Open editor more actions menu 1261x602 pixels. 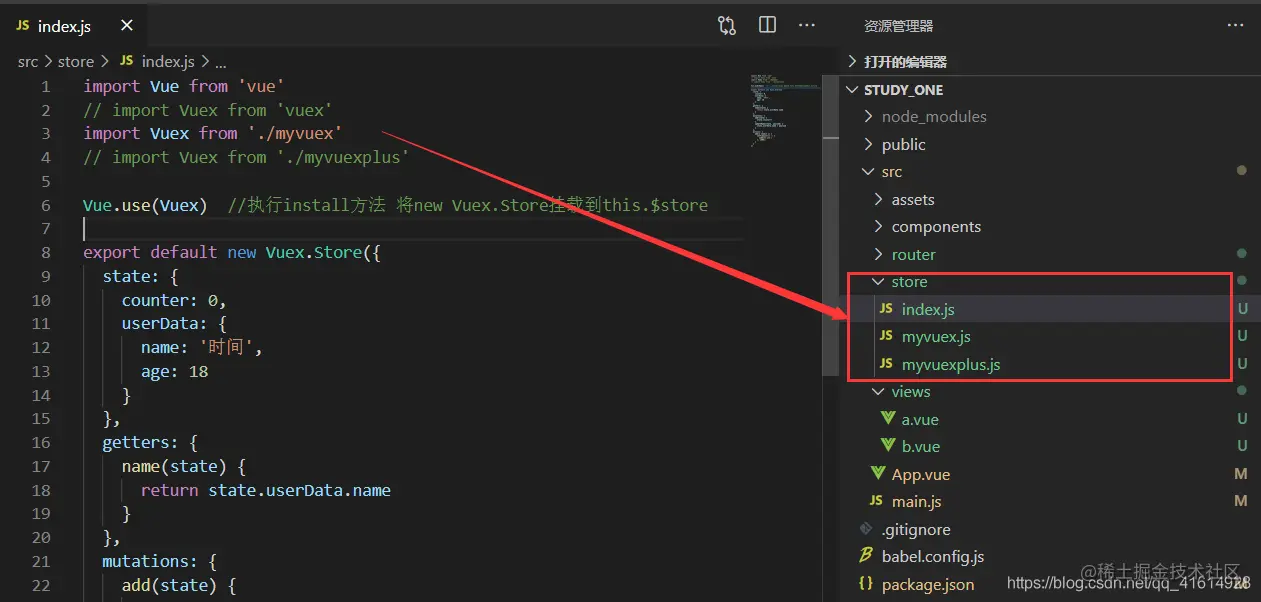[807, 26]
